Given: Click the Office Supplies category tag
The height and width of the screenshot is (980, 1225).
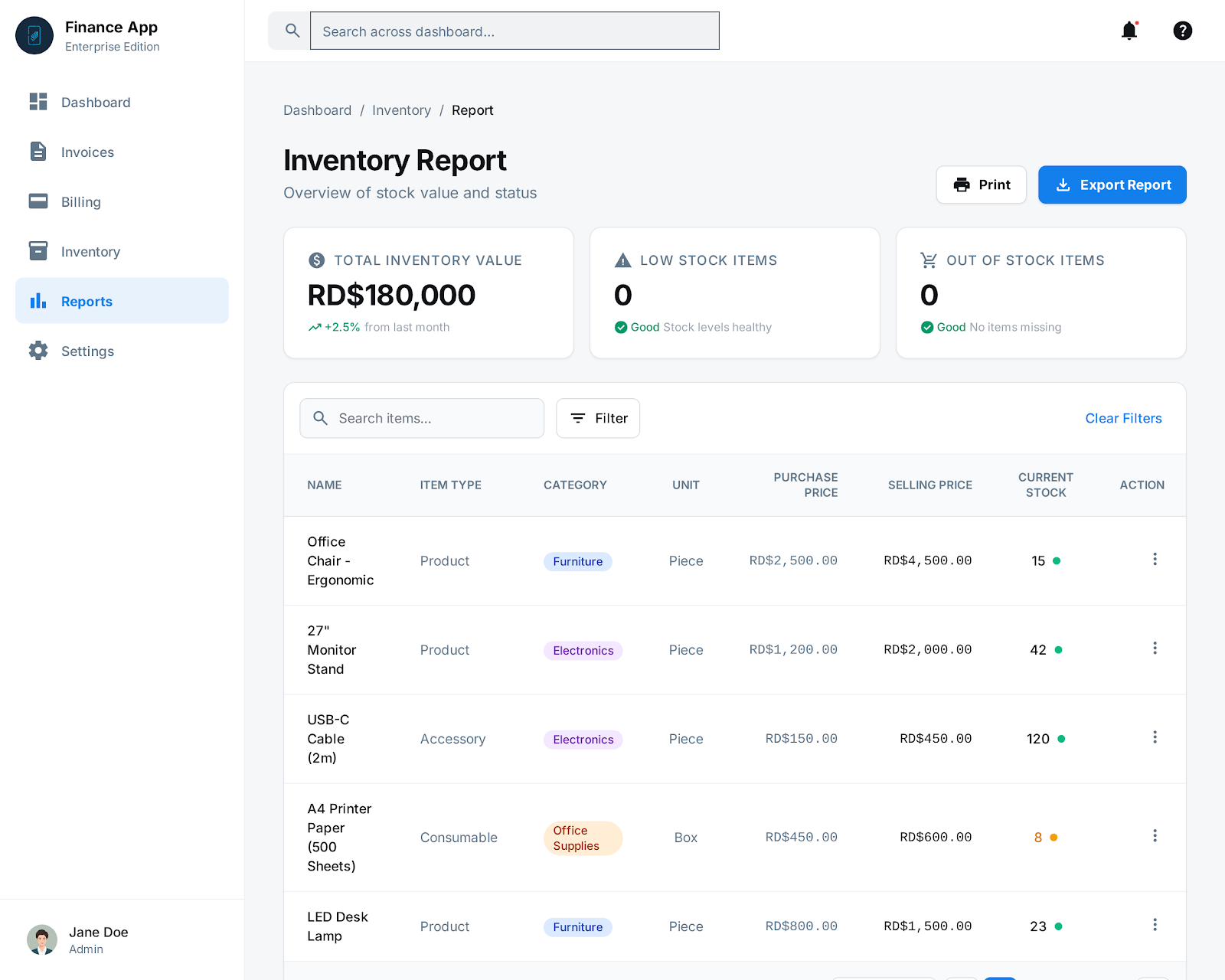Looking at the screenshot, I should tap(582, 838).
